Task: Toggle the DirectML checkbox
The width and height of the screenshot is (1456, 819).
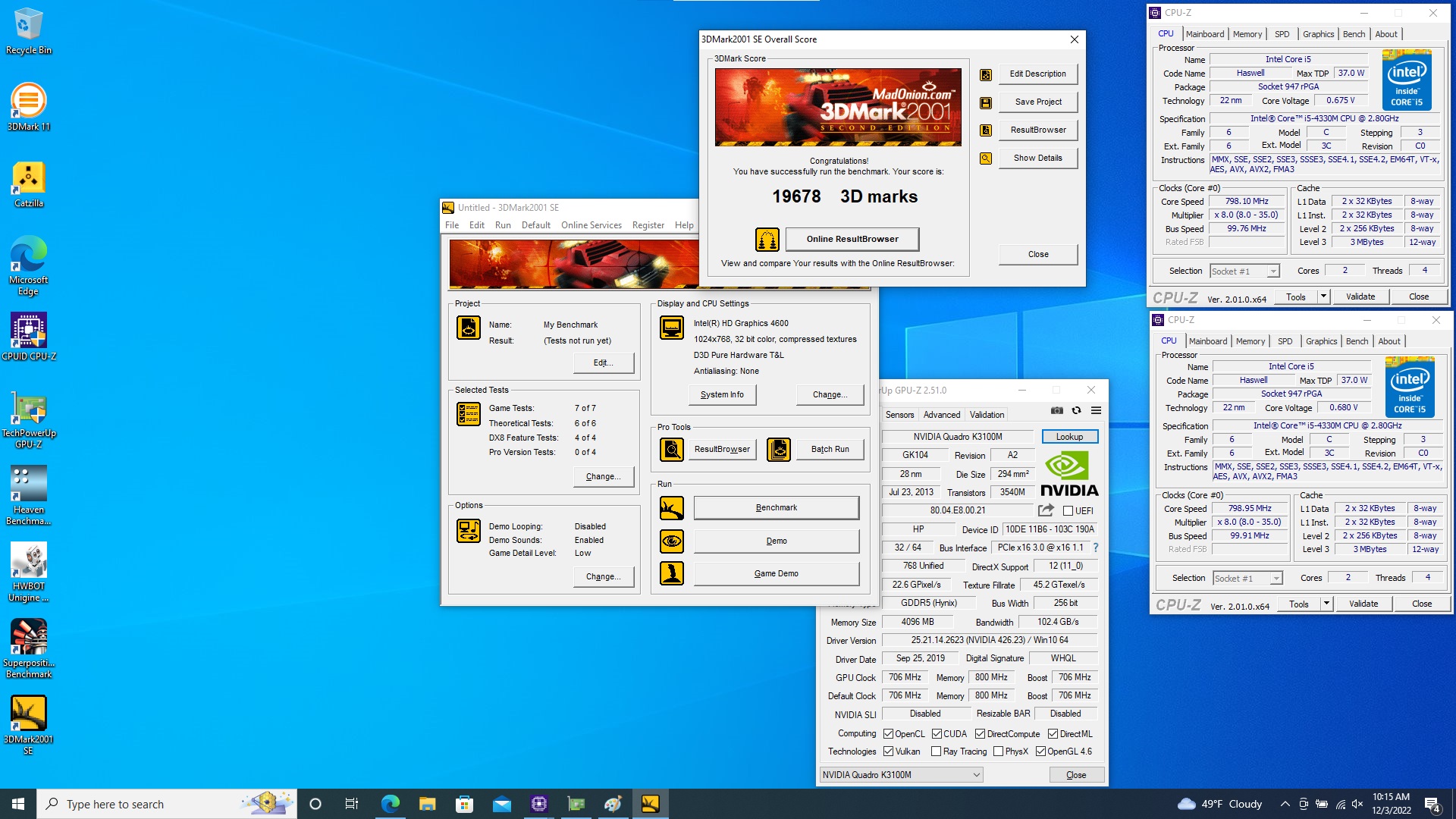Action: click(x=1053, y=734)
